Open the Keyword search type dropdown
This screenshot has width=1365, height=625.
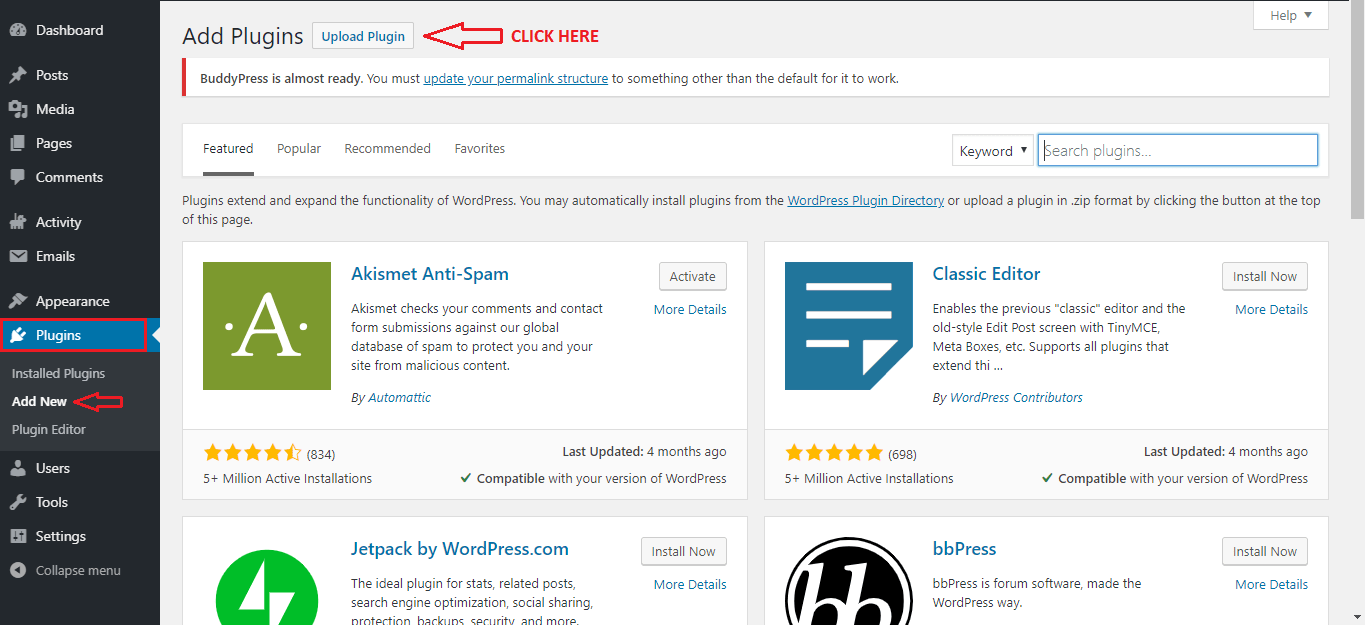[x=993, y=151]
